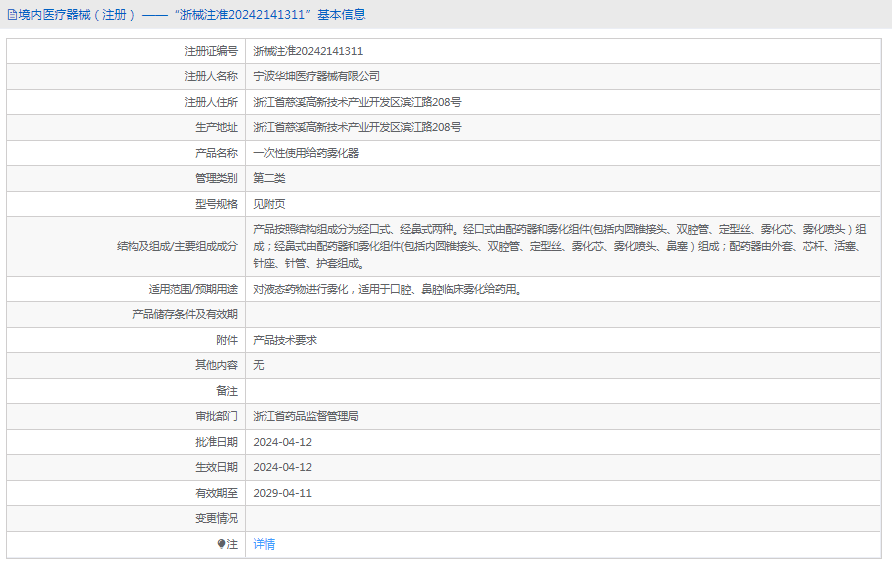This screenshot has height=568, width=892.
Task: Click the 附件 label
Action: [x=227, y=340]
